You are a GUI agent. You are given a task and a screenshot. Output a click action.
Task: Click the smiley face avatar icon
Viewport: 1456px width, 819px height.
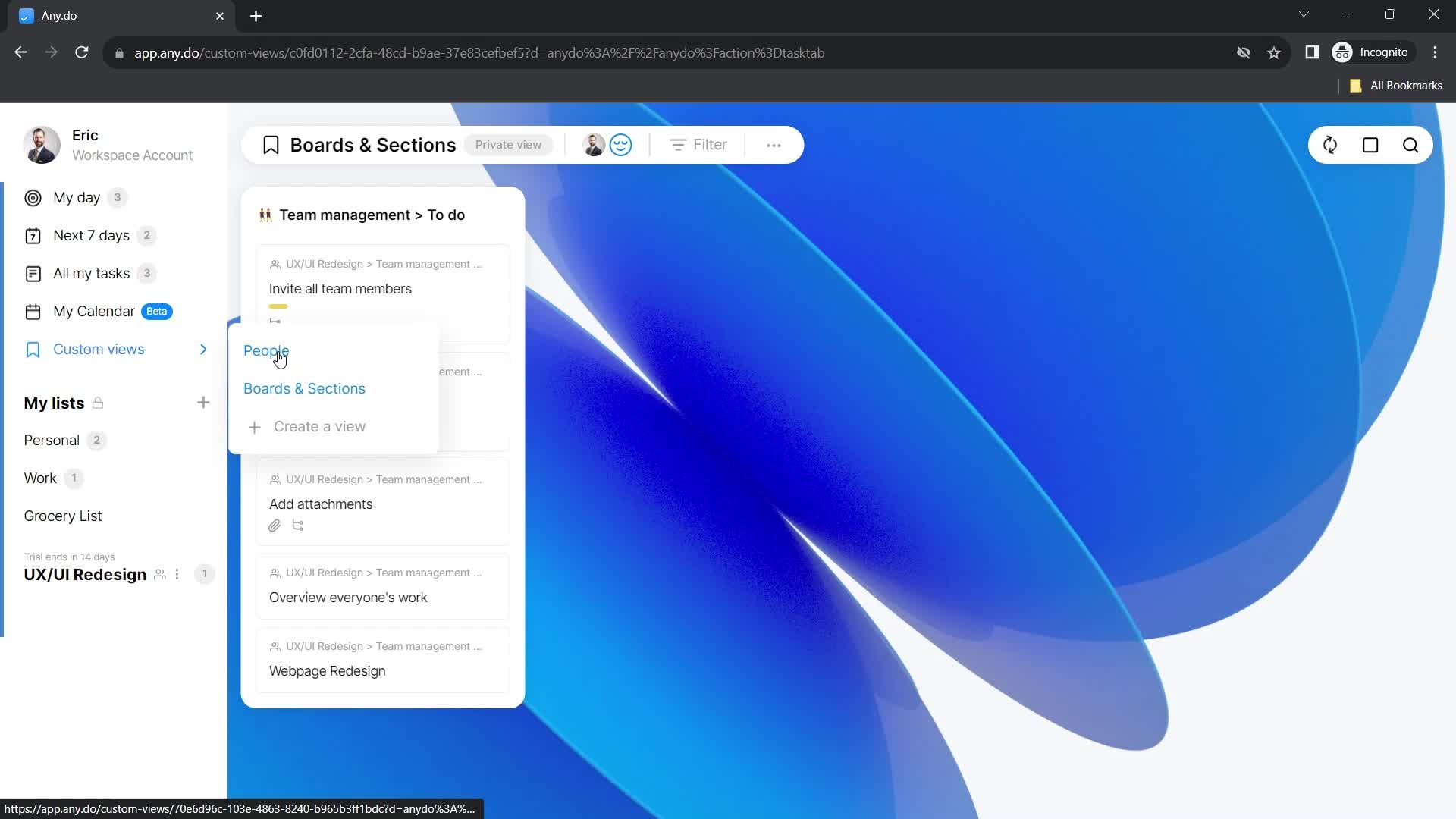(620, 144)
